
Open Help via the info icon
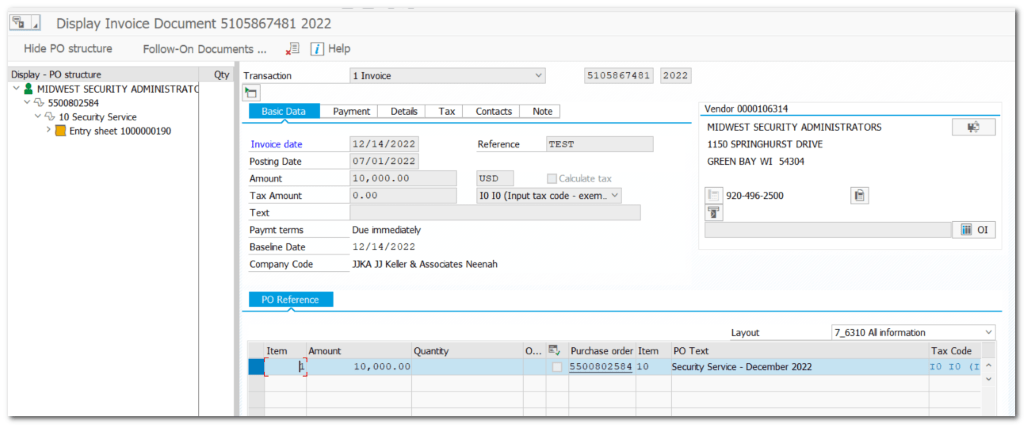tap(317, 48)
